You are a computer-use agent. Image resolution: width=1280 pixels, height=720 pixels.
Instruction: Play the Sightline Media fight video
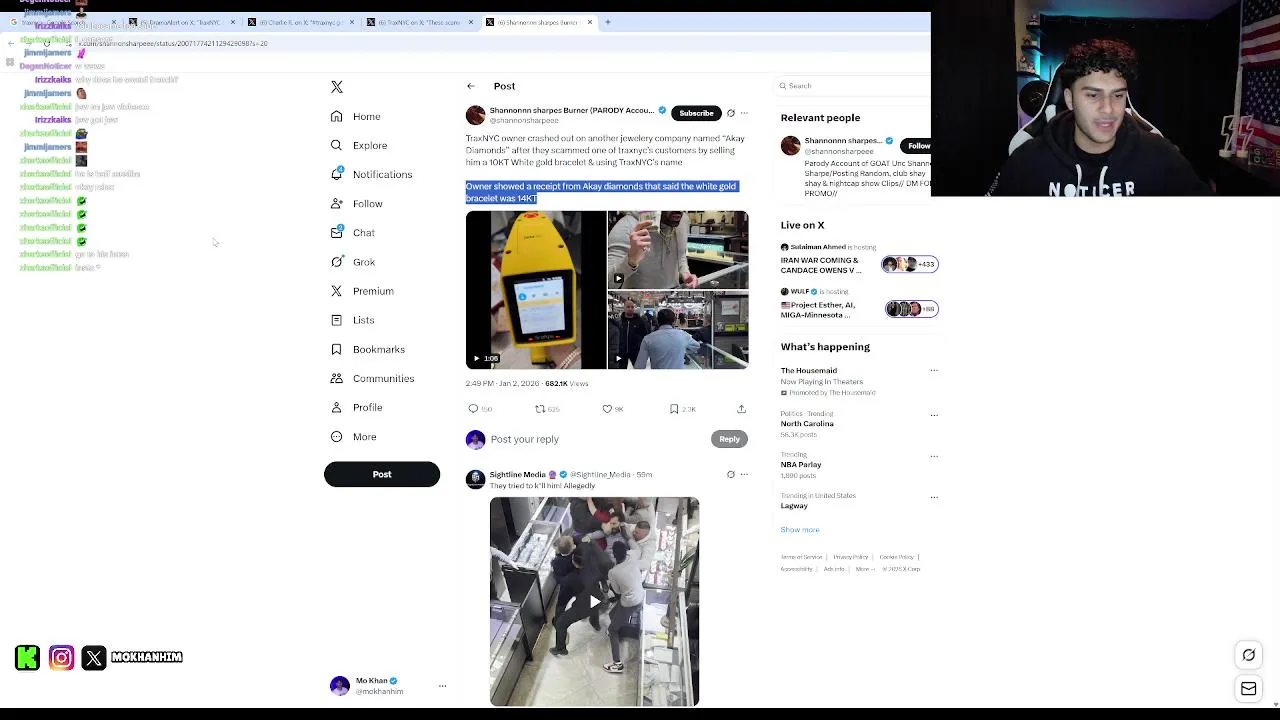pyautogui.click(x=594, y=601)
